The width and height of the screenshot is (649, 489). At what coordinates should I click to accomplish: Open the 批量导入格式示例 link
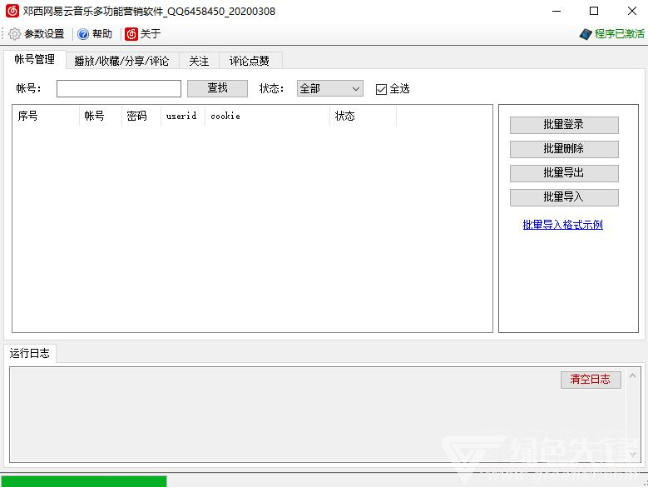(x=562, y=225)
